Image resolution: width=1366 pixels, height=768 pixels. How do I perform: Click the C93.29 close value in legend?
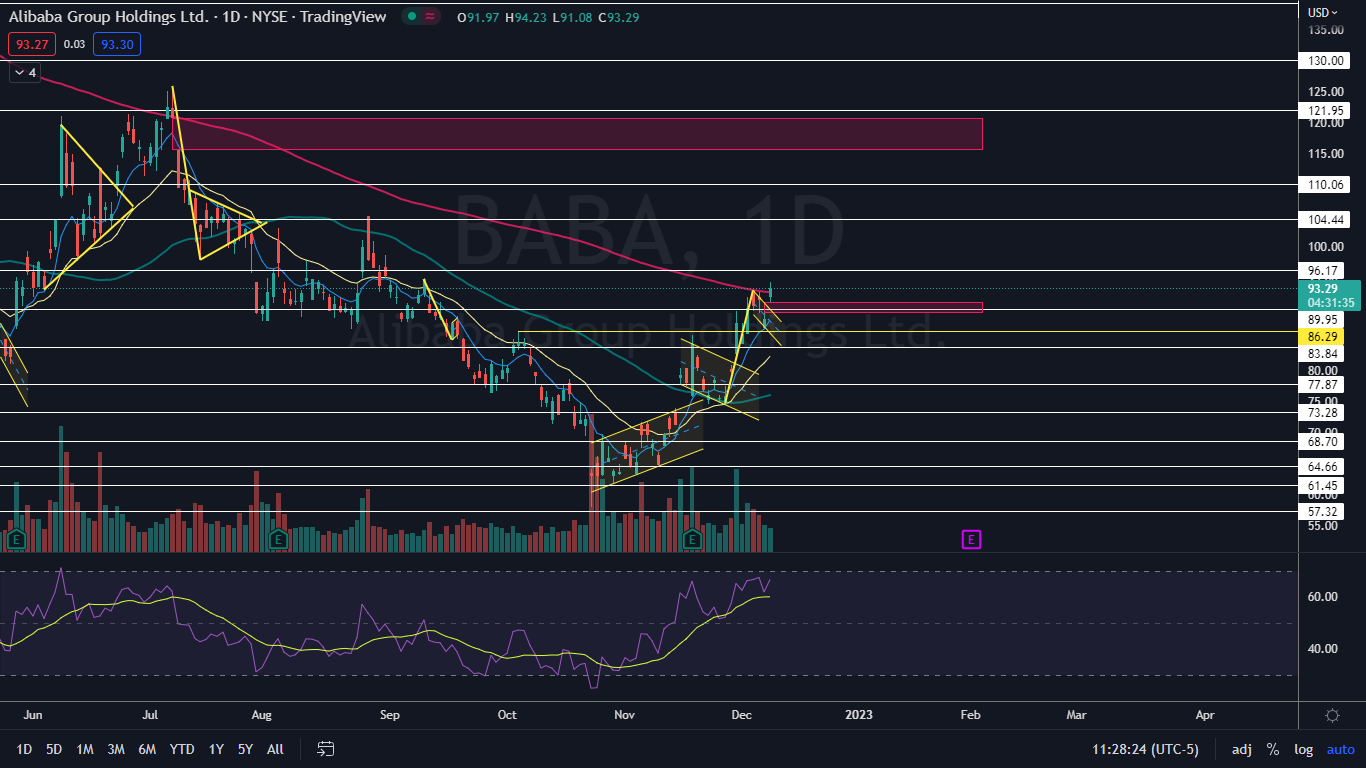point(619,18)
